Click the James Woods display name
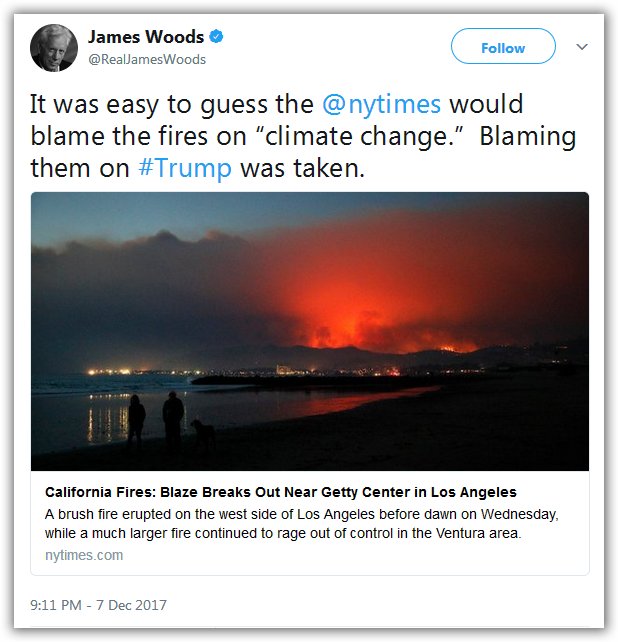Viewport: 618px width, 642px height. [x=146, y=37]
